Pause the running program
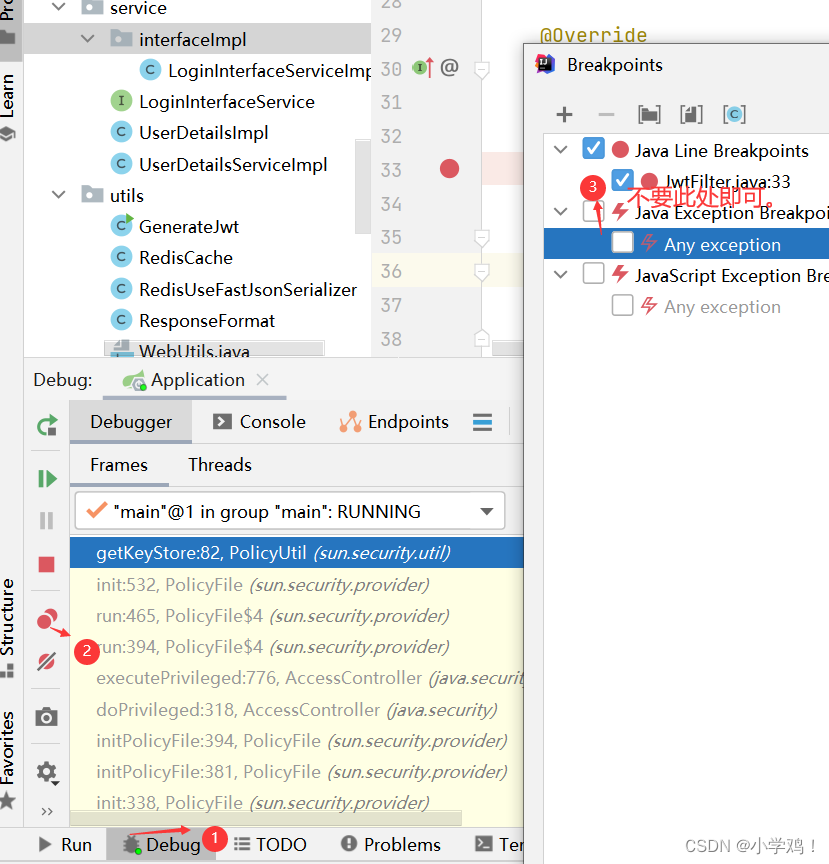 pyautogui.click(x=45, y=520)
